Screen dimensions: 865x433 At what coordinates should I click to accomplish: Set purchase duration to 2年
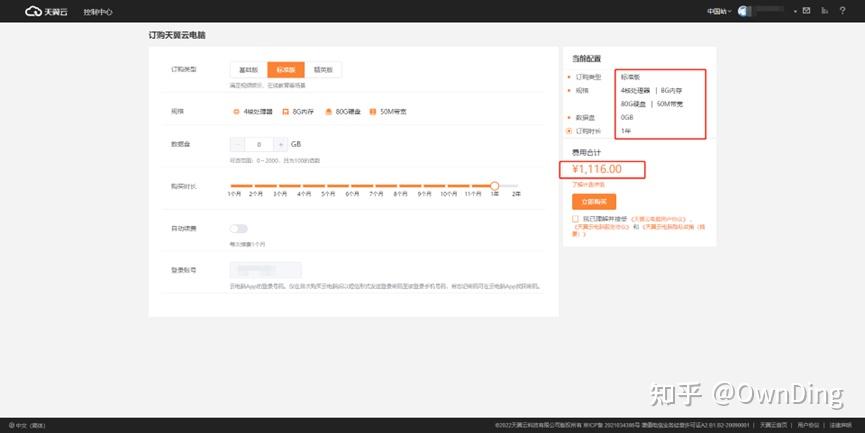click(x=516, y=194)
